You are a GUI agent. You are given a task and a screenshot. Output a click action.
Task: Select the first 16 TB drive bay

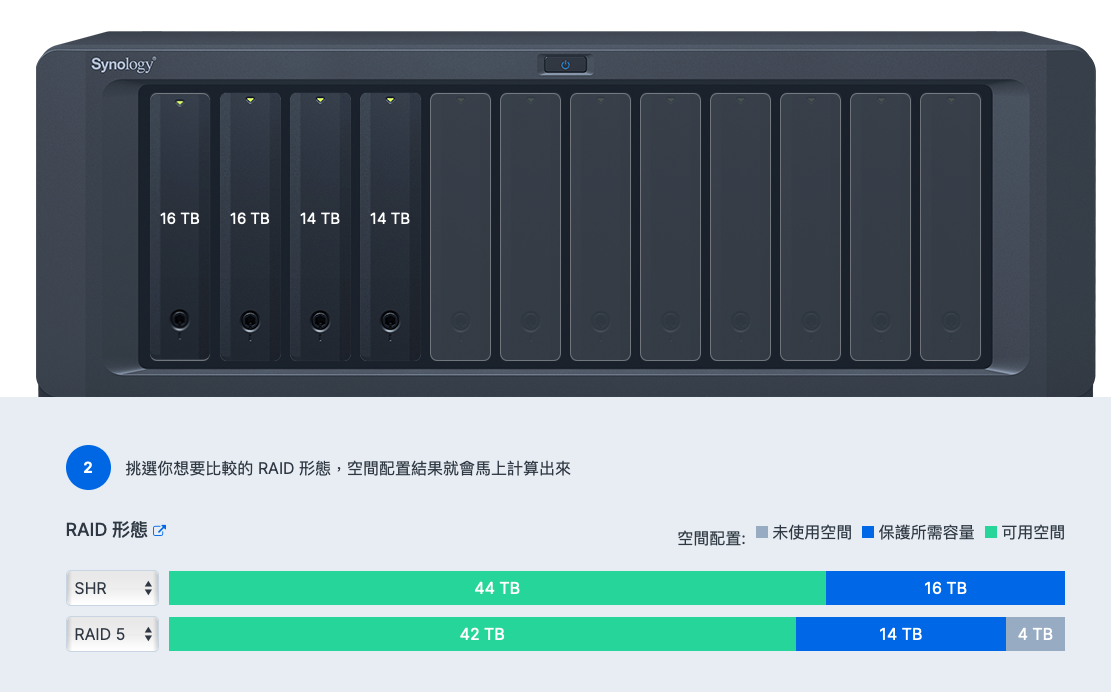click(x=180, y=227)
